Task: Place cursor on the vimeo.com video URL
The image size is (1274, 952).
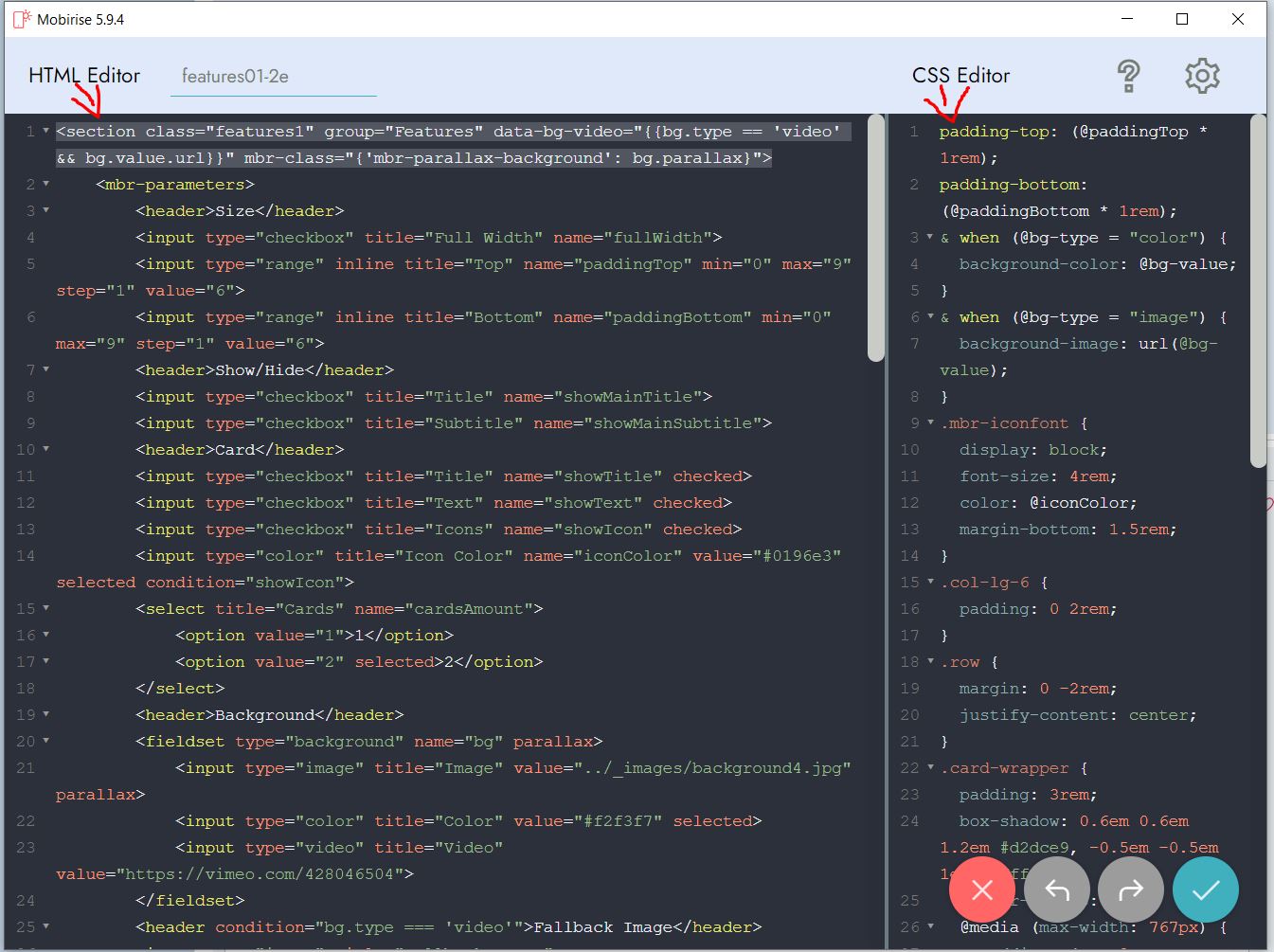Action: (x=258, y=874)
